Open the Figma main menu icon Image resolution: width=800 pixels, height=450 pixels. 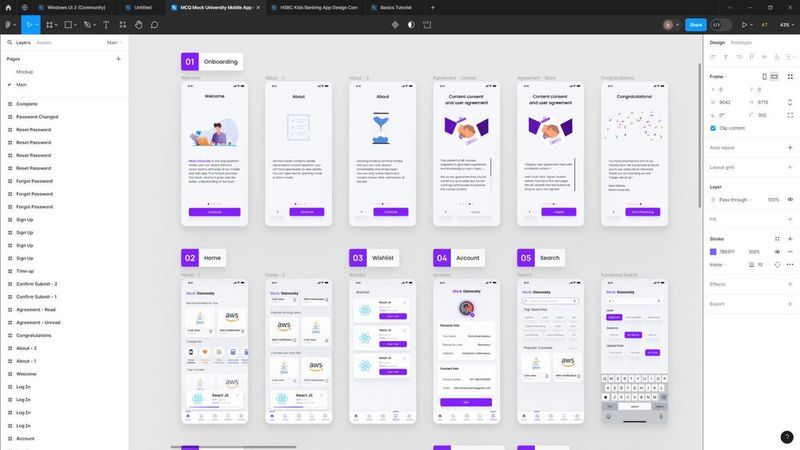coord(8,24)
